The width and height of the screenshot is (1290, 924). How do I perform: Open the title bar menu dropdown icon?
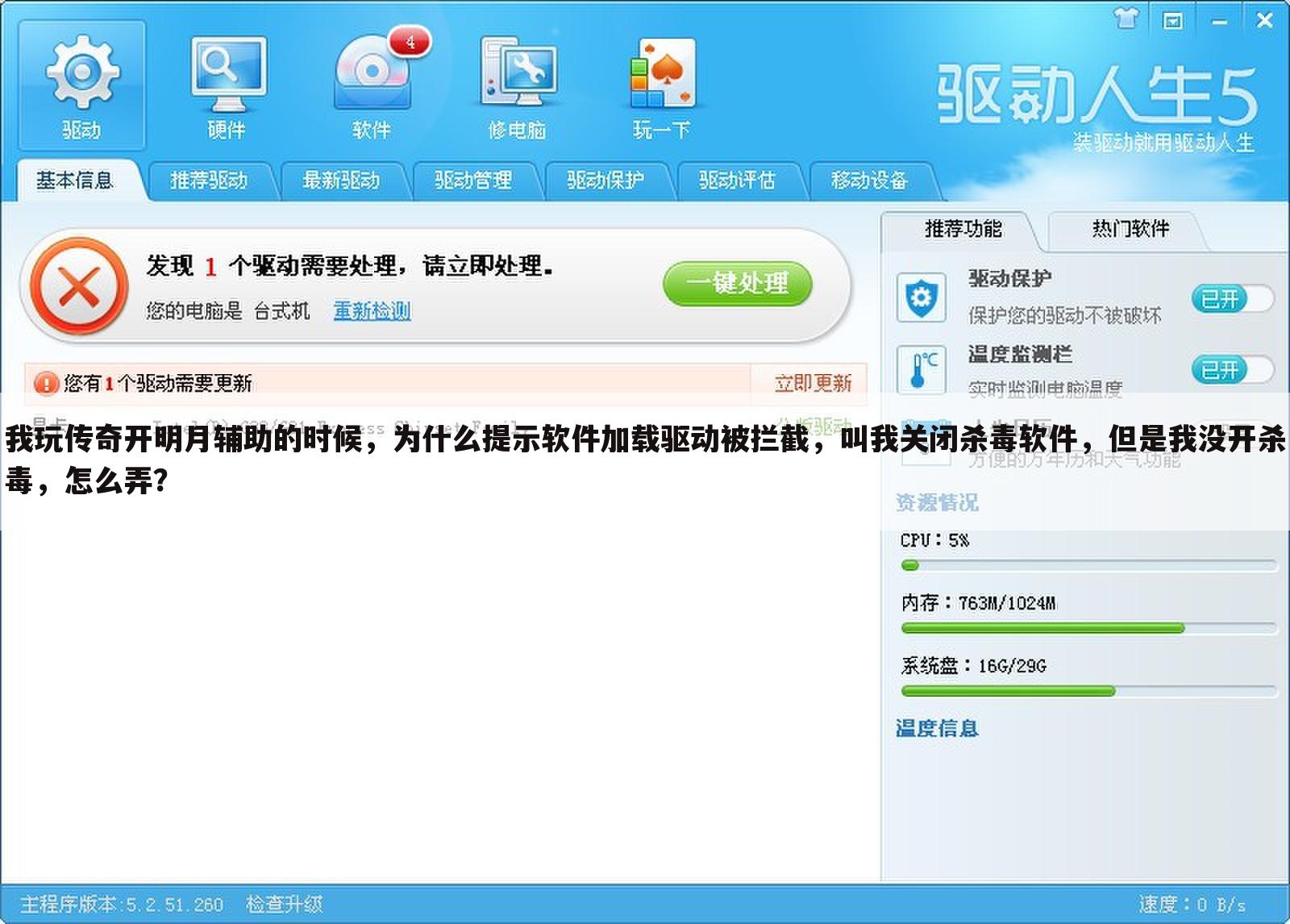click(1172, 21)
